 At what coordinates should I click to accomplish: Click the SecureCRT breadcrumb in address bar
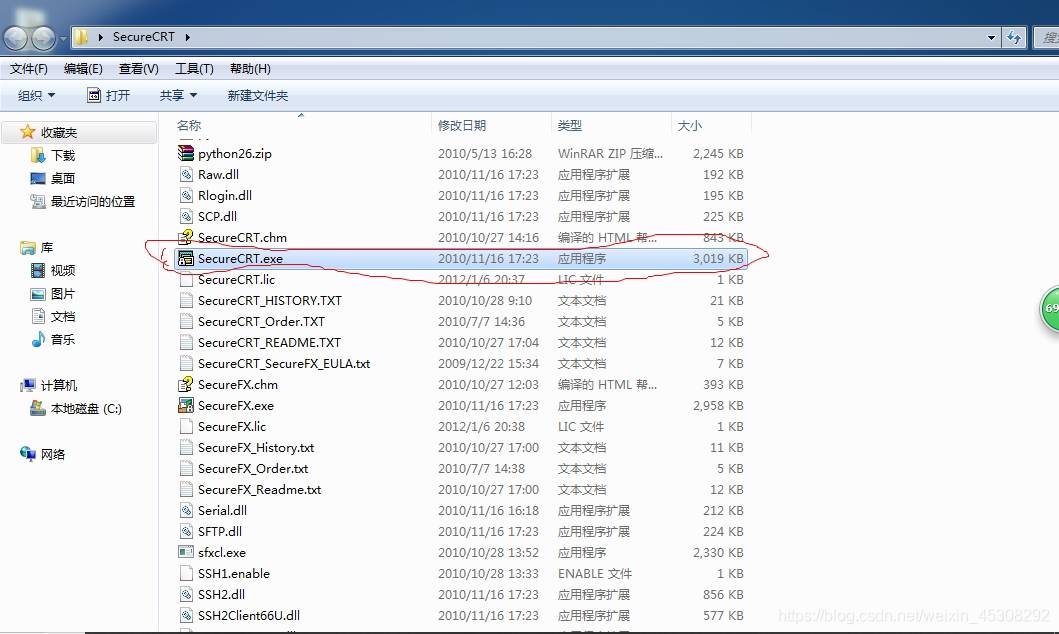coord(143,36)
